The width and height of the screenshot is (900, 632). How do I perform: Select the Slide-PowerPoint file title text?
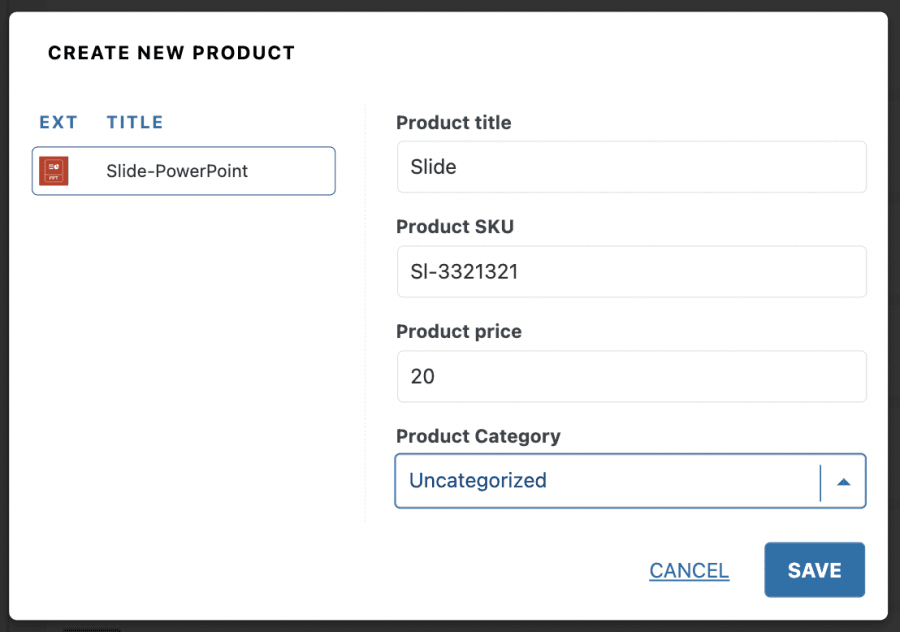pyautogui.click(x=177, y=171)
